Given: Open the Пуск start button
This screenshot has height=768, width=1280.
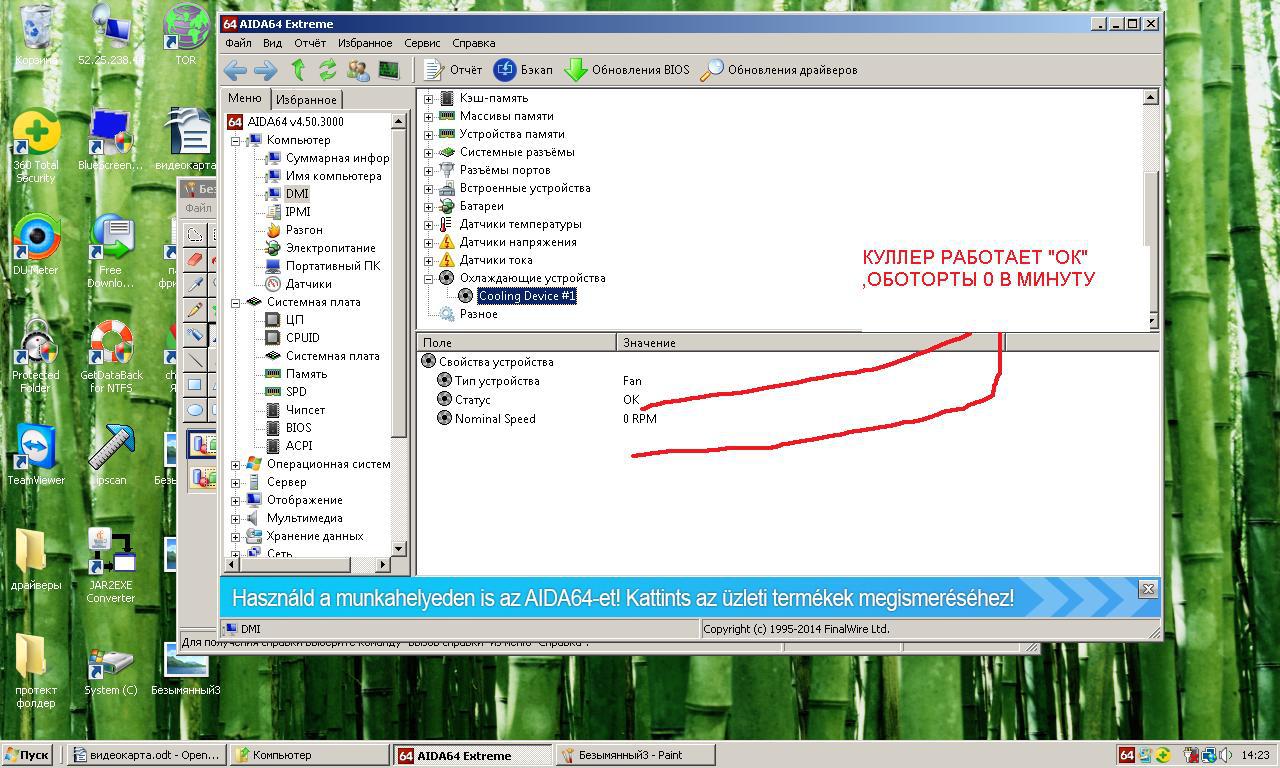Looking at the screenshot, I should pyautogui.click(x=27, y=755).
